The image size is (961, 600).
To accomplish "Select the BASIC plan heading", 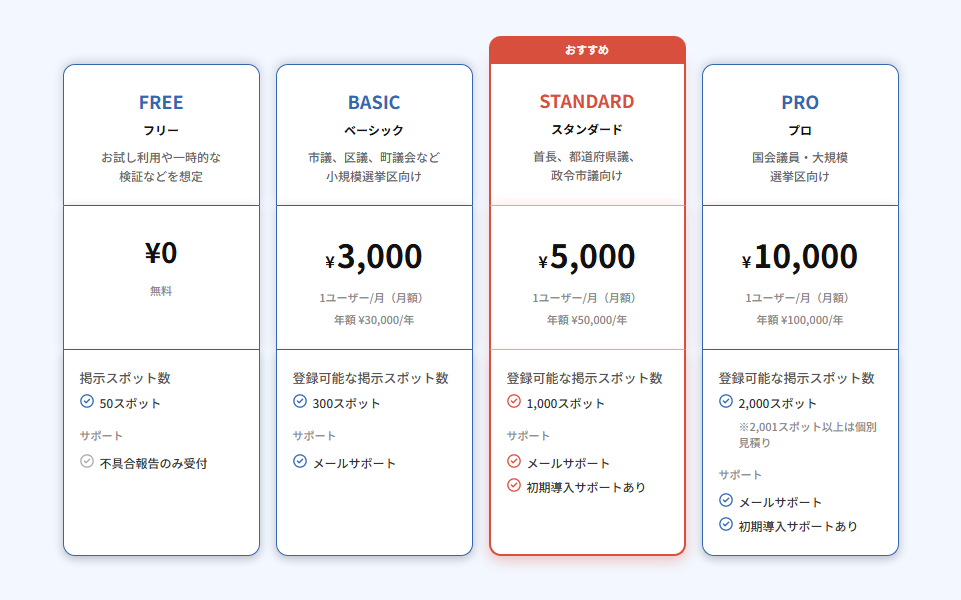I will 374,102.
